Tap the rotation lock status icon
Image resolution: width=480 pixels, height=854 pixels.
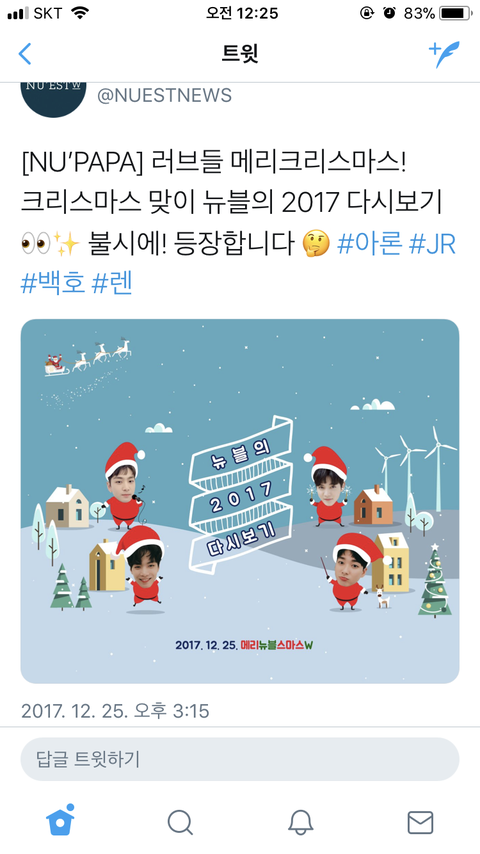pos(367,13)
